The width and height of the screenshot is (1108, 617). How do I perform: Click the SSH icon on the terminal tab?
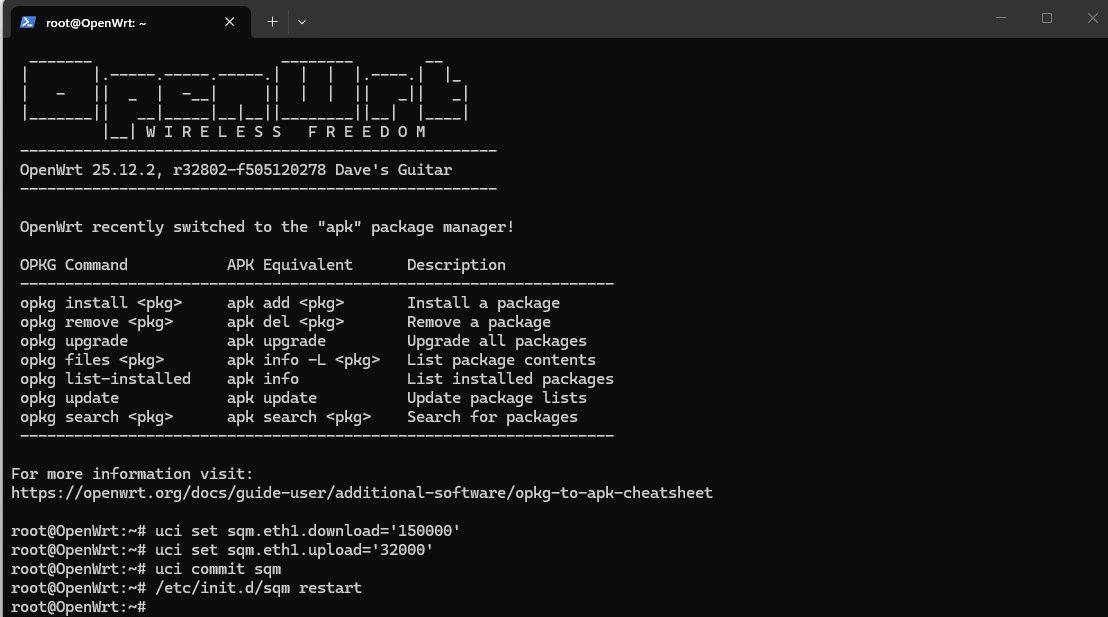pyautogui.click(x=28, y=21)
